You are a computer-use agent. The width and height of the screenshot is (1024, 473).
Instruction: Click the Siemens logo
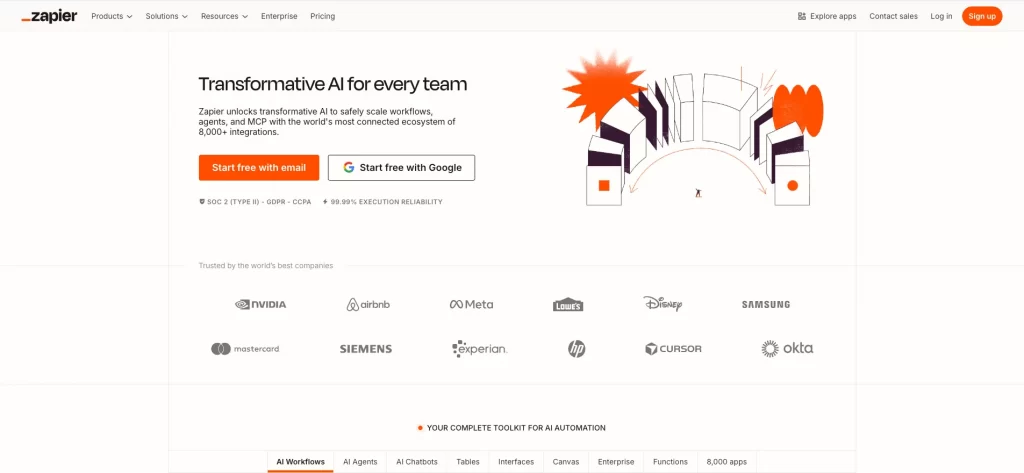point(366,349)
